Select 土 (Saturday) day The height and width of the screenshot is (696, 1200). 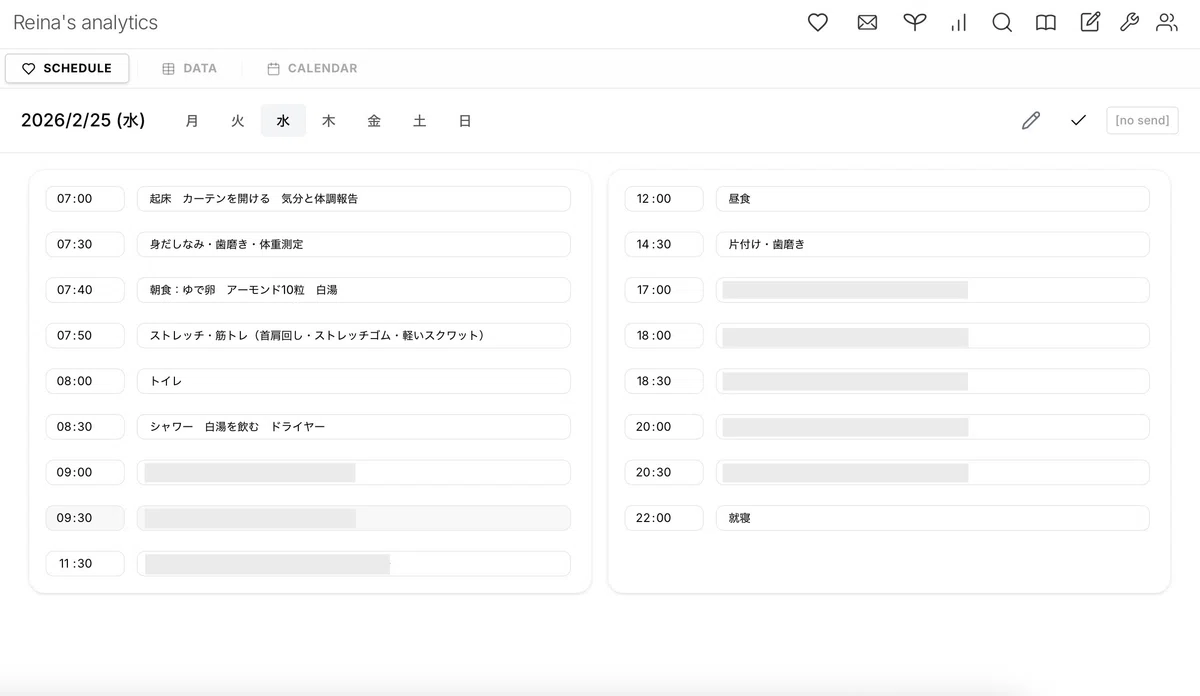(x=419, y=121)
